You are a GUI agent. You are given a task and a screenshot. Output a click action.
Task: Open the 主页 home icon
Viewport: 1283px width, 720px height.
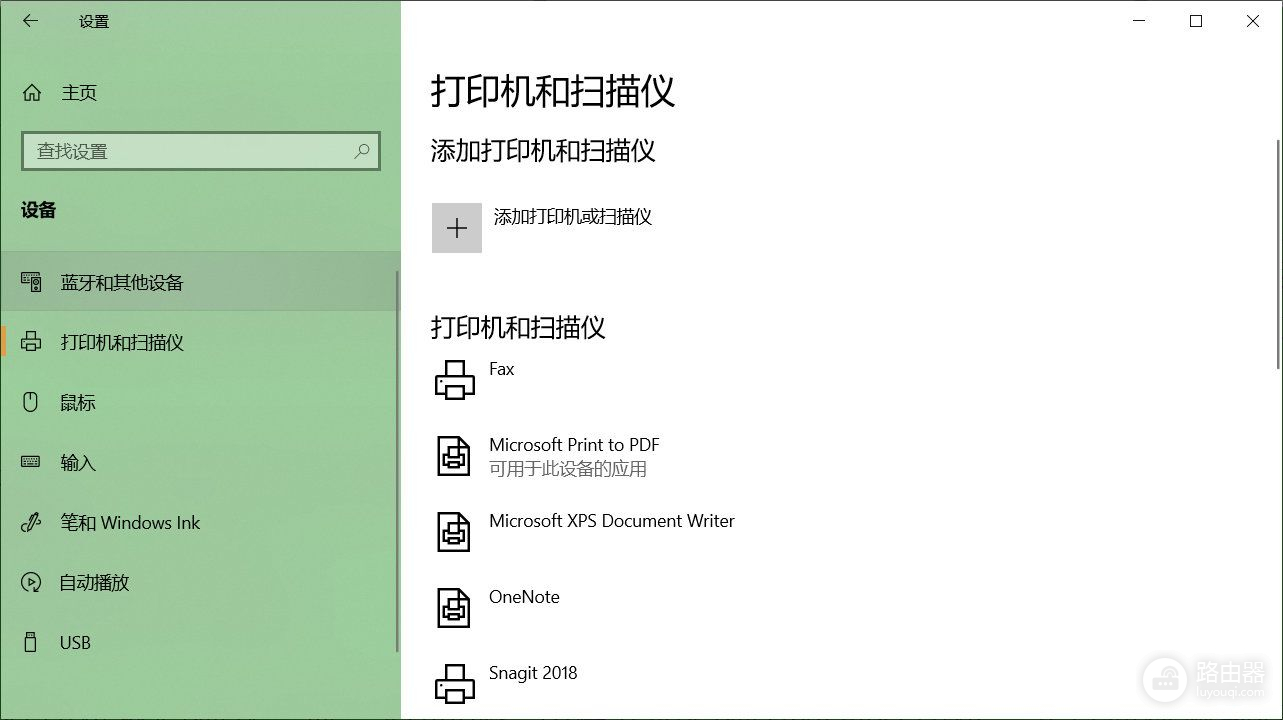32,93
